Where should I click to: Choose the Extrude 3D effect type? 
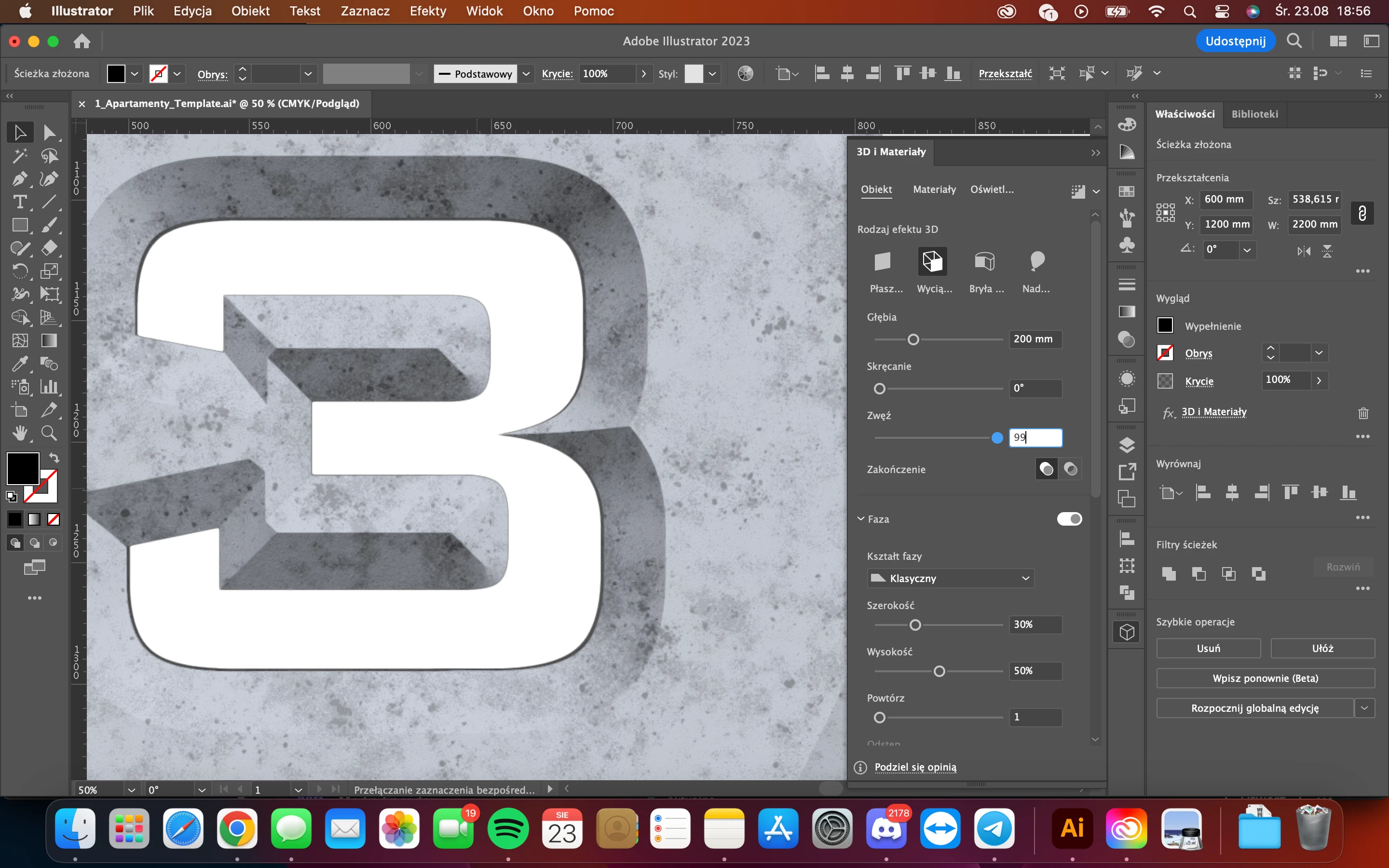coord(932,262)
